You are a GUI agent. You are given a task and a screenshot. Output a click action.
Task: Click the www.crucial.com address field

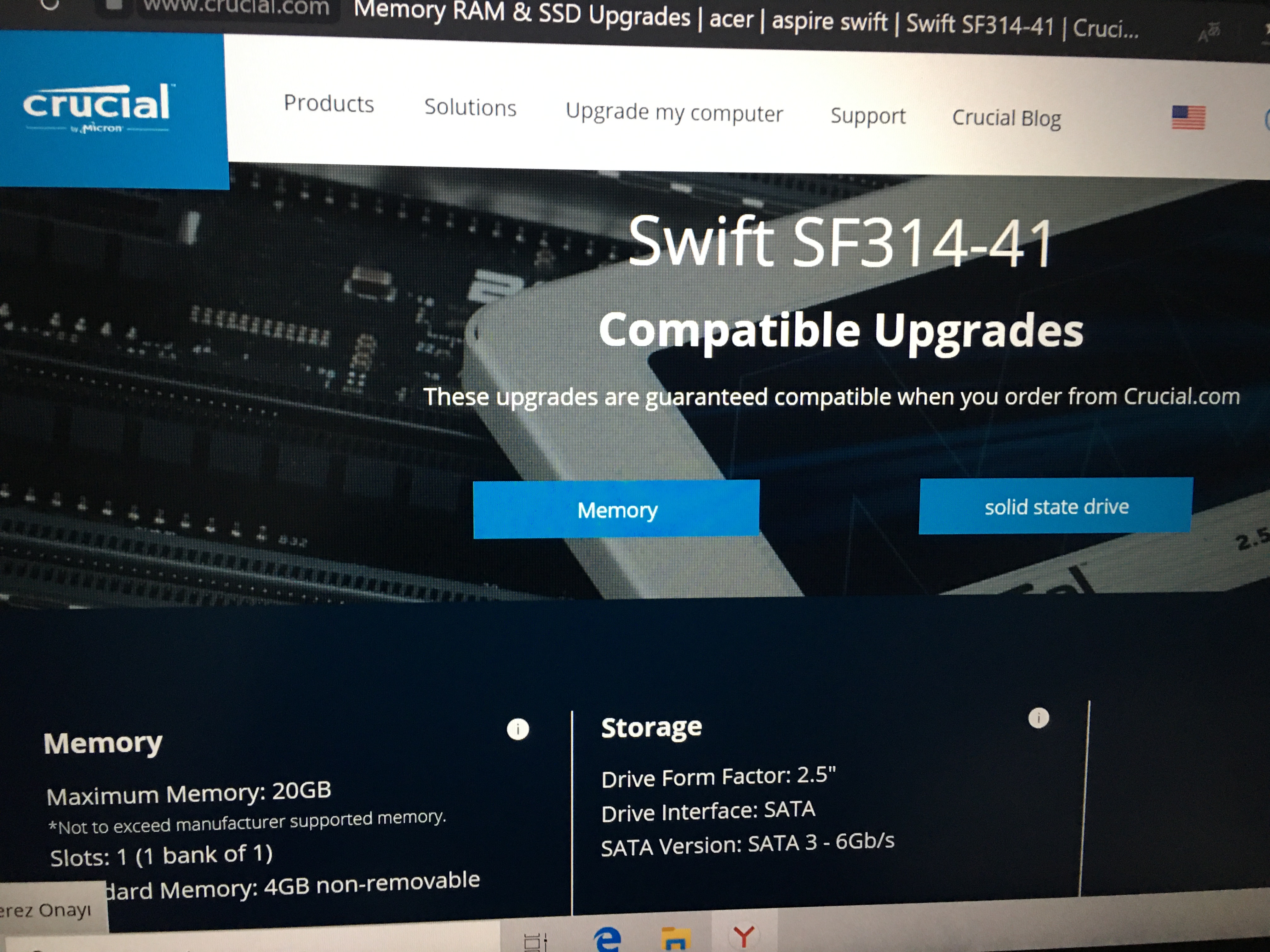tap(237, 8)
